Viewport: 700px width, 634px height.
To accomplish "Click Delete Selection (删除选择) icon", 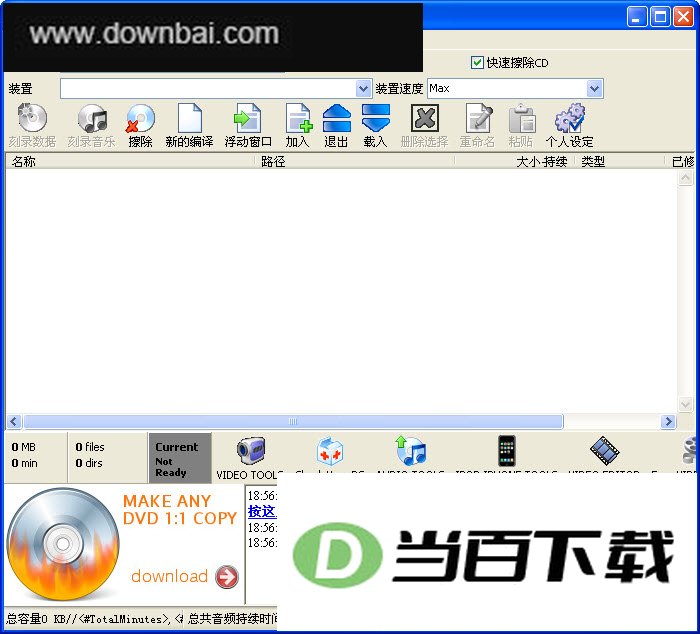I will (x=425, y=119).
